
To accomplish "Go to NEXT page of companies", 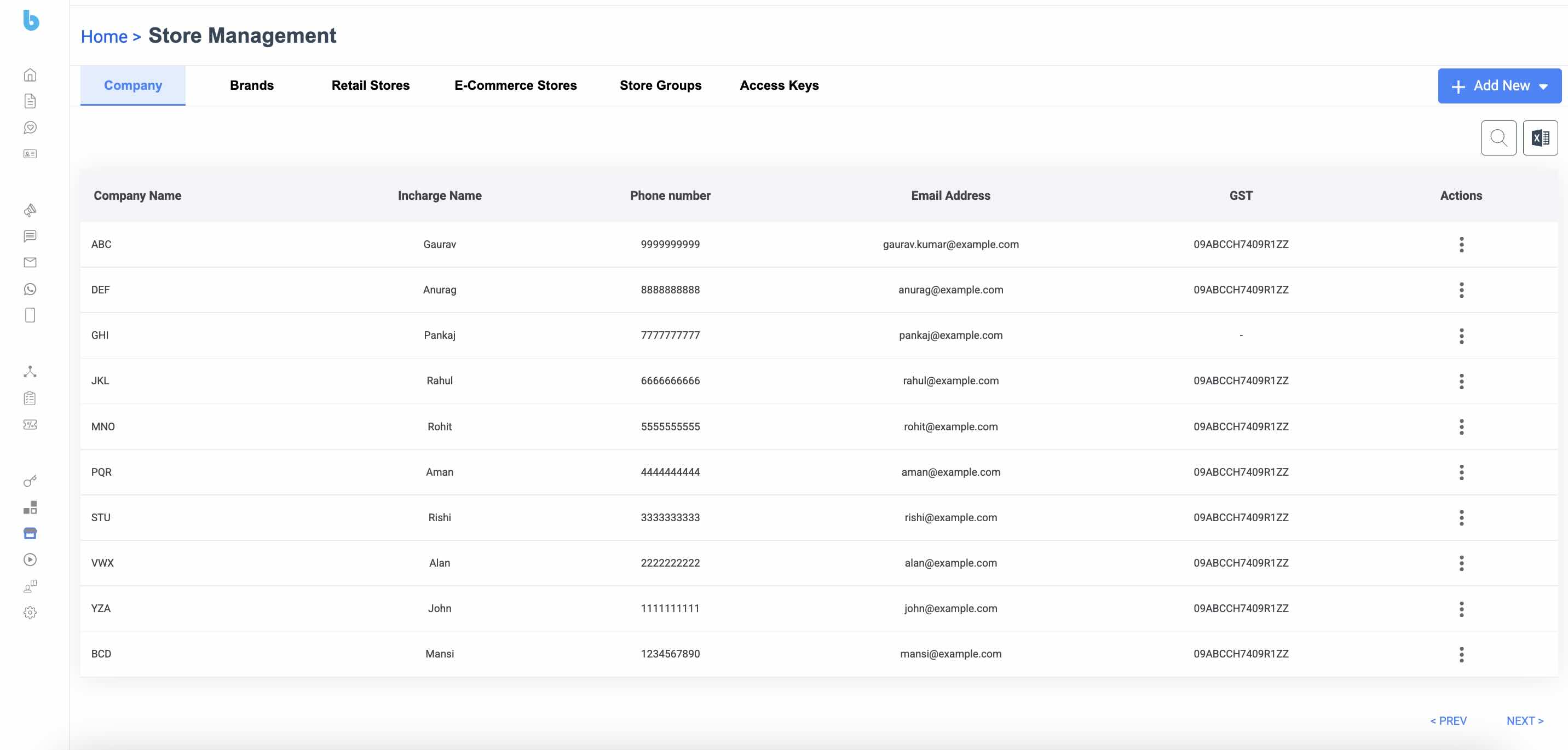I will click(1524, 721).
